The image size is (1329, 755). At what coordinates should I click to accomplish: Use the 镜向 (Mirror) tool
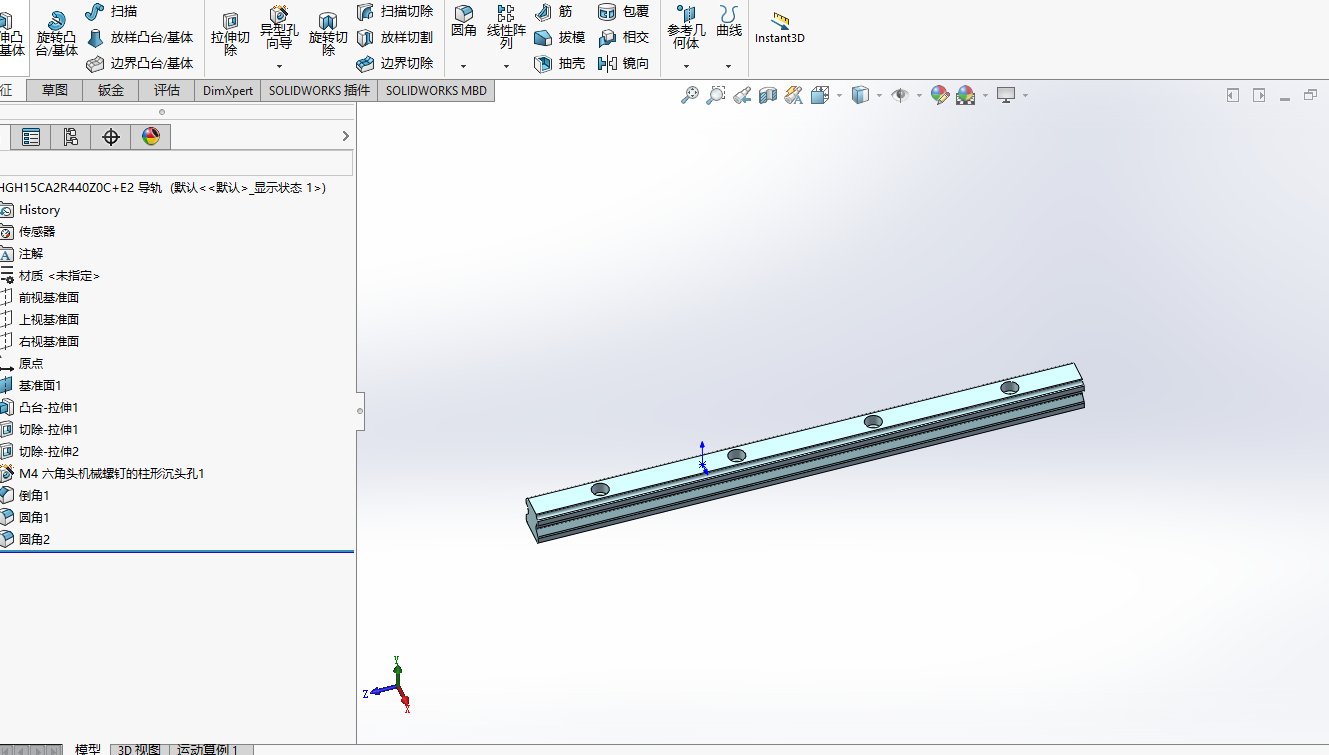[x=623, y=63]
